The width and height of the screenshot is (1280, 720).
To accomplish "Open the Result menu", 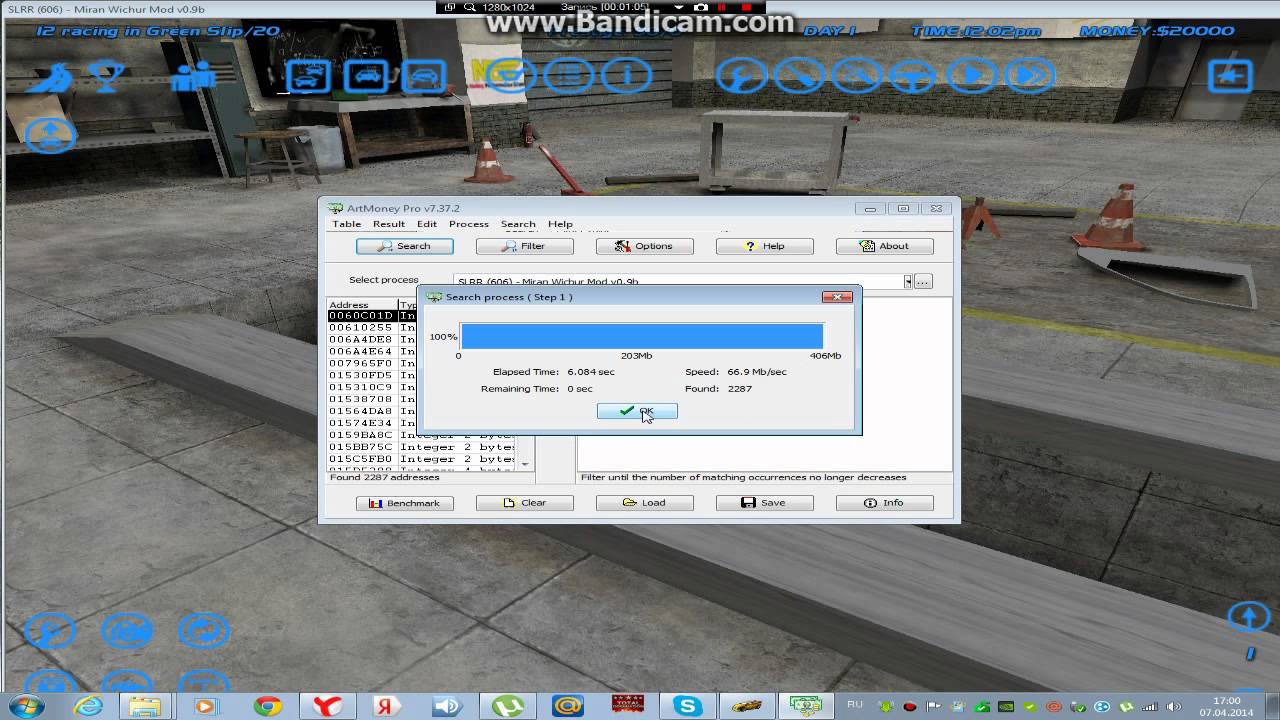I will tap(389, 224).
